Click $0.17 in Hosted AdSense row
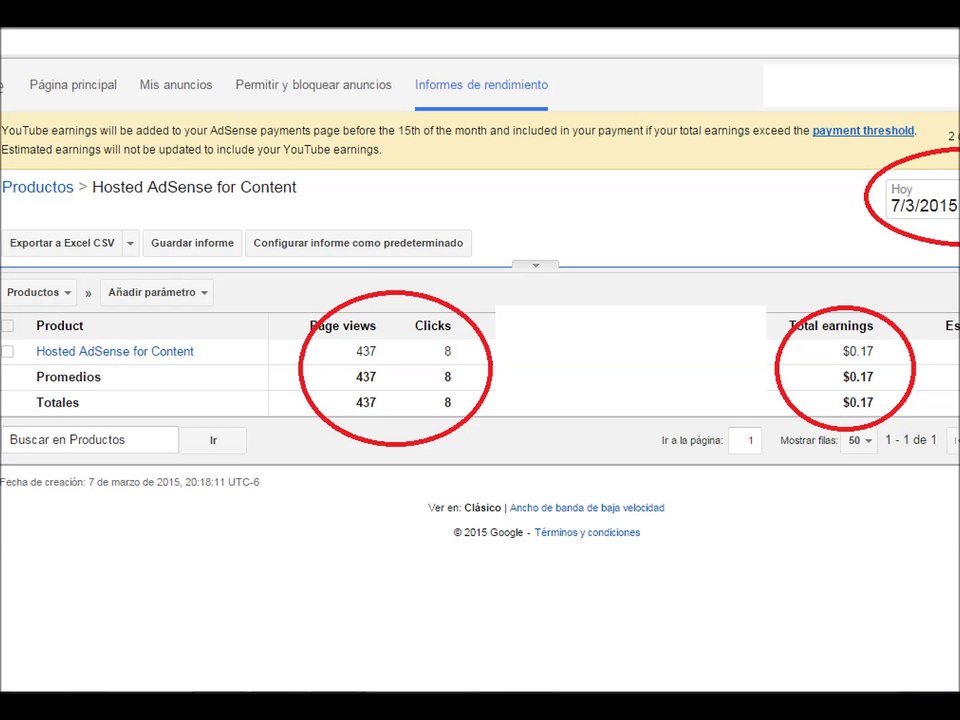Screen dimensions: 960x720 coord(858,351)
